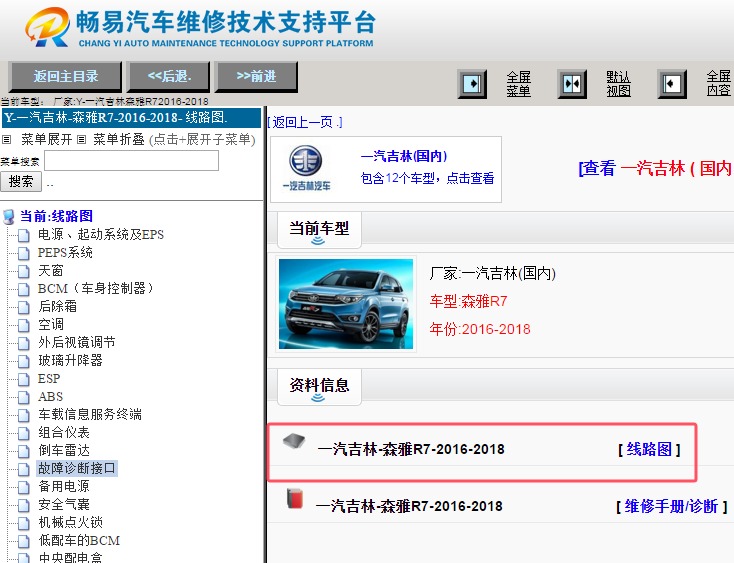Screen dimensions: 734x563
Task: Click document icon beside 组合仪表
Action: 23,433
